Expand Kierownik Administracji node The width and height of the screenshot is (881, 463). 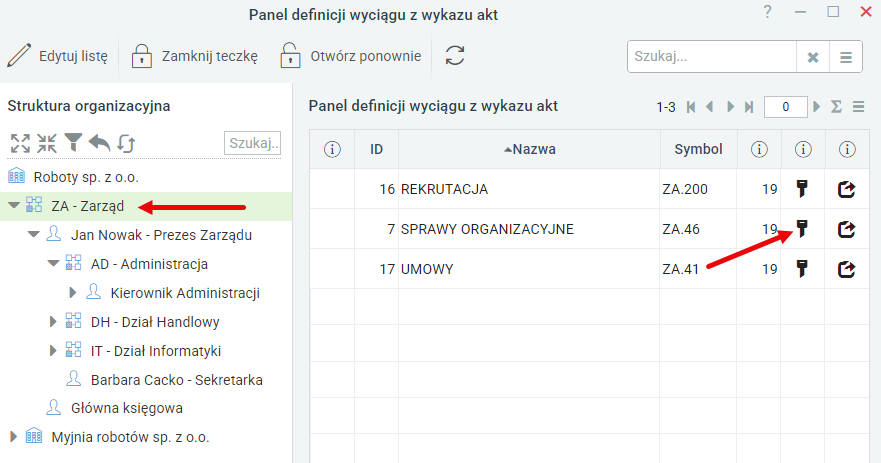coord(72,292)
